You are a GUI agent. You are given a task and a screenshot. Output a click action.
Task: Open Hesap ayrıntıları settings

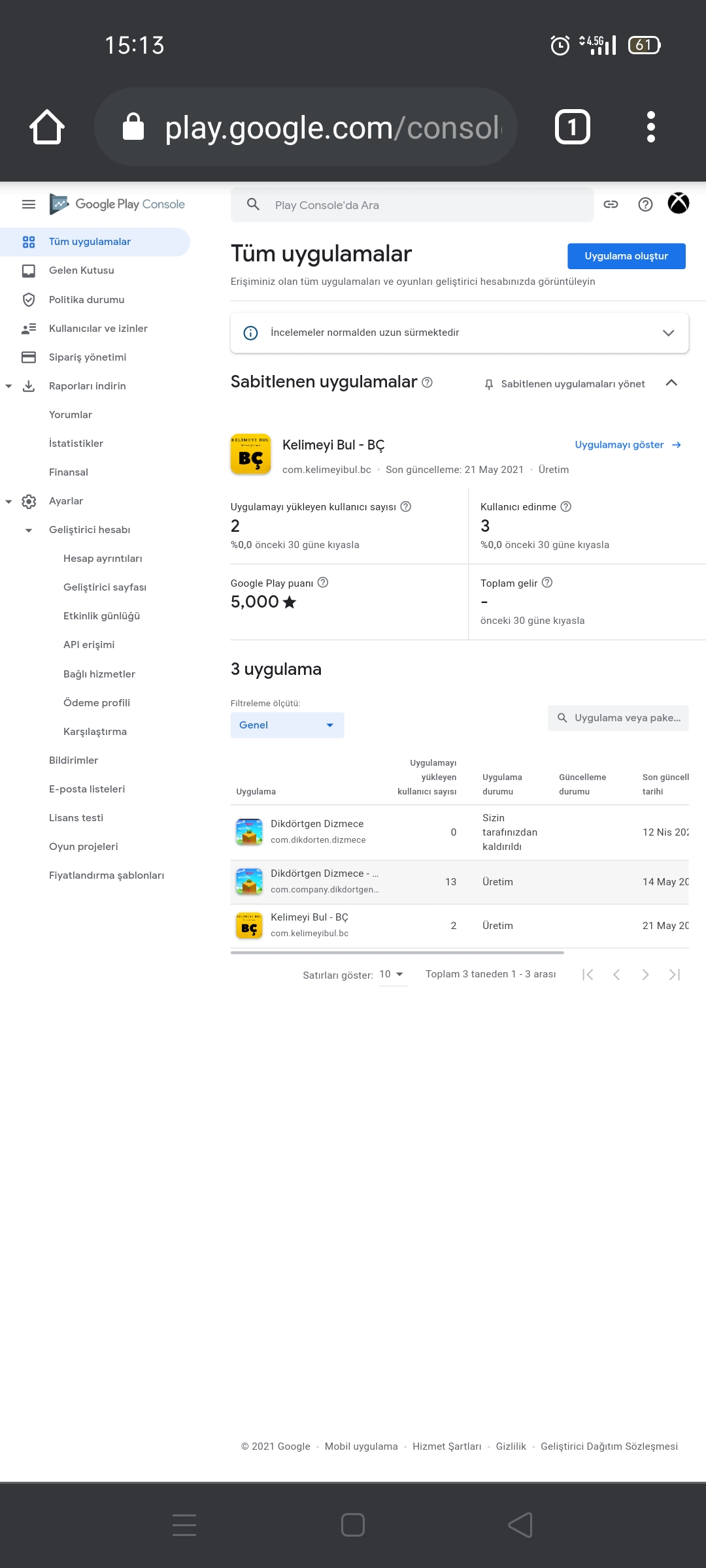coord(103,559)
